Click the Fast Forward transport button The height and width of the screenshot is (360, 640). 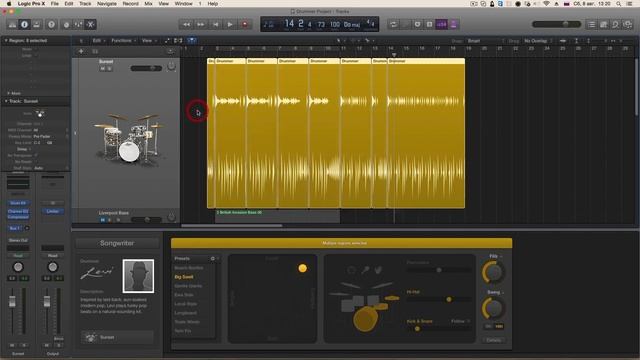tap(201, 24)
